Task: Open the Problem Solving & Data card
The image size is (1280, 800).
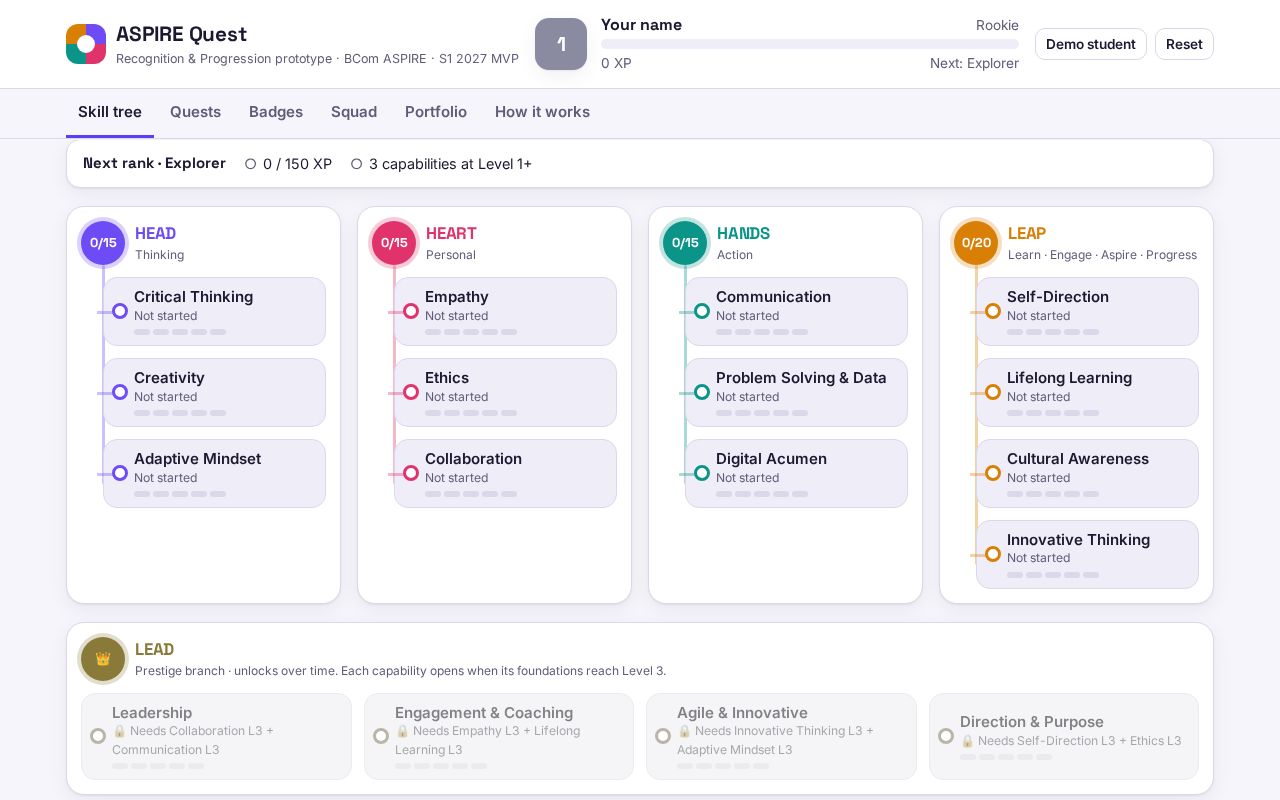Action: pyautogui.click(x=796, y=393)
